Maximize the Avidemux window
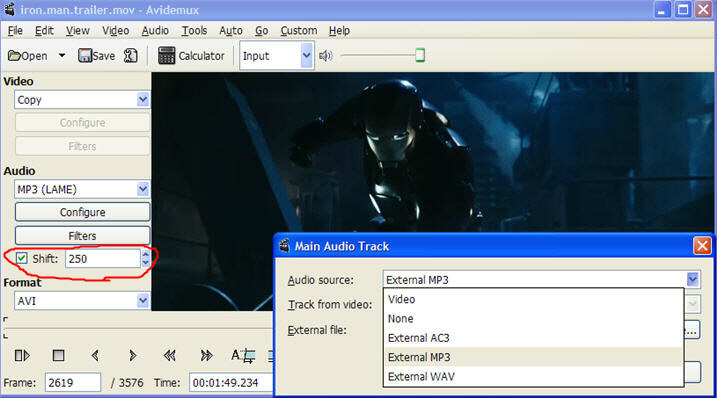 click(683, 10)
